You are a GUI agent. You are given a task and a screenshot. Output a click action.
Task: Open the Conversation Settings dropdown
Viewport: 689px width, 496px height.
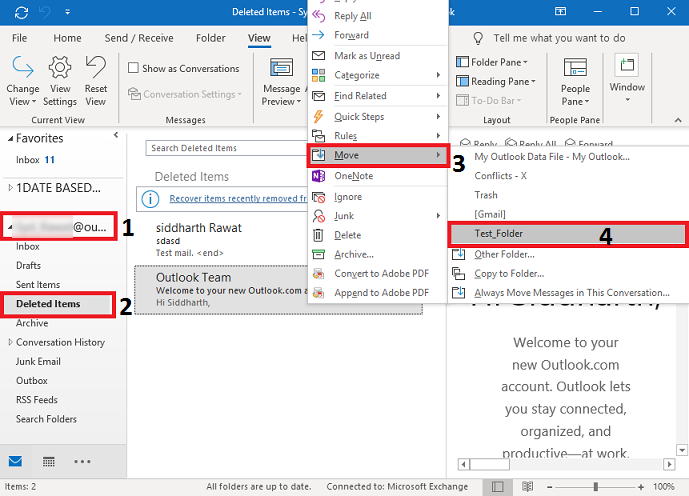point(185,94)
